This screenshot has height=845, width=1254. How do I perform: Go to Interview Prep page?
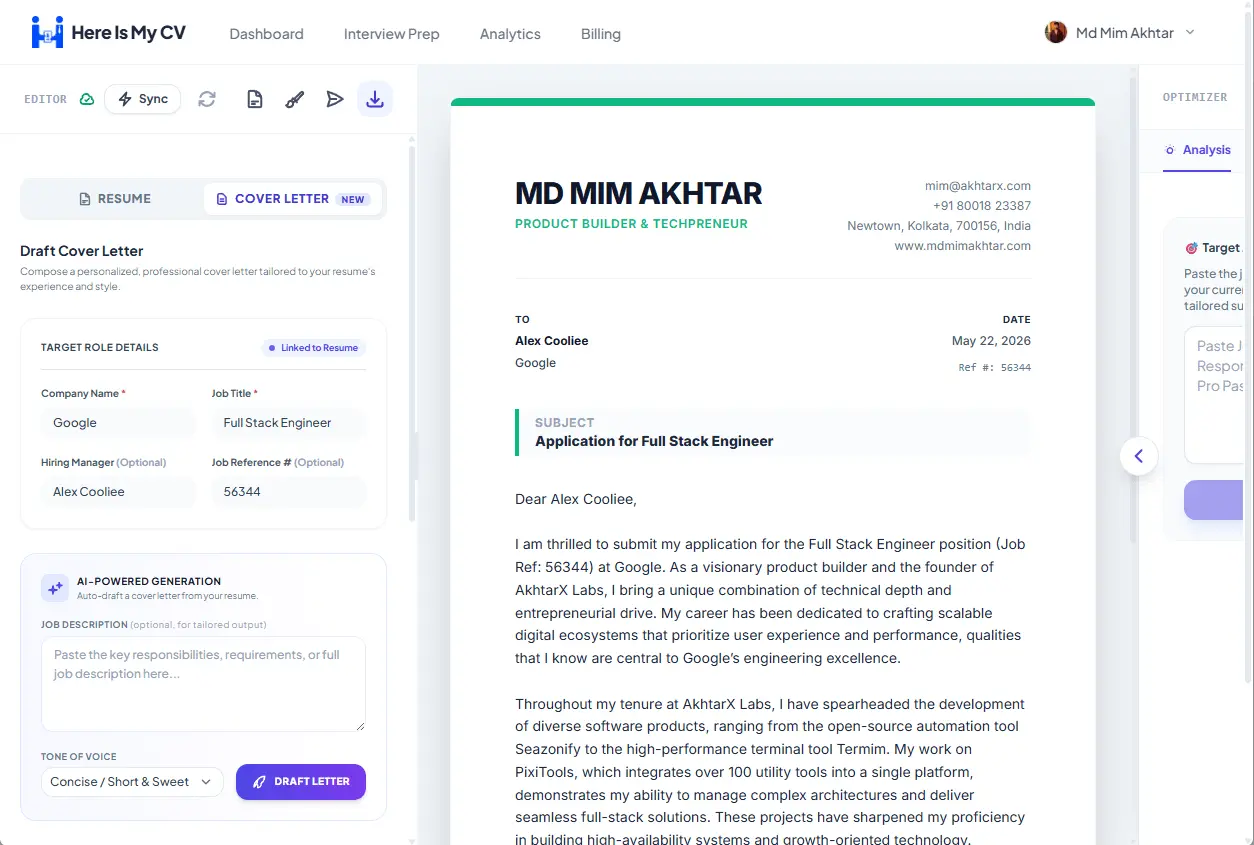[392, 34]
